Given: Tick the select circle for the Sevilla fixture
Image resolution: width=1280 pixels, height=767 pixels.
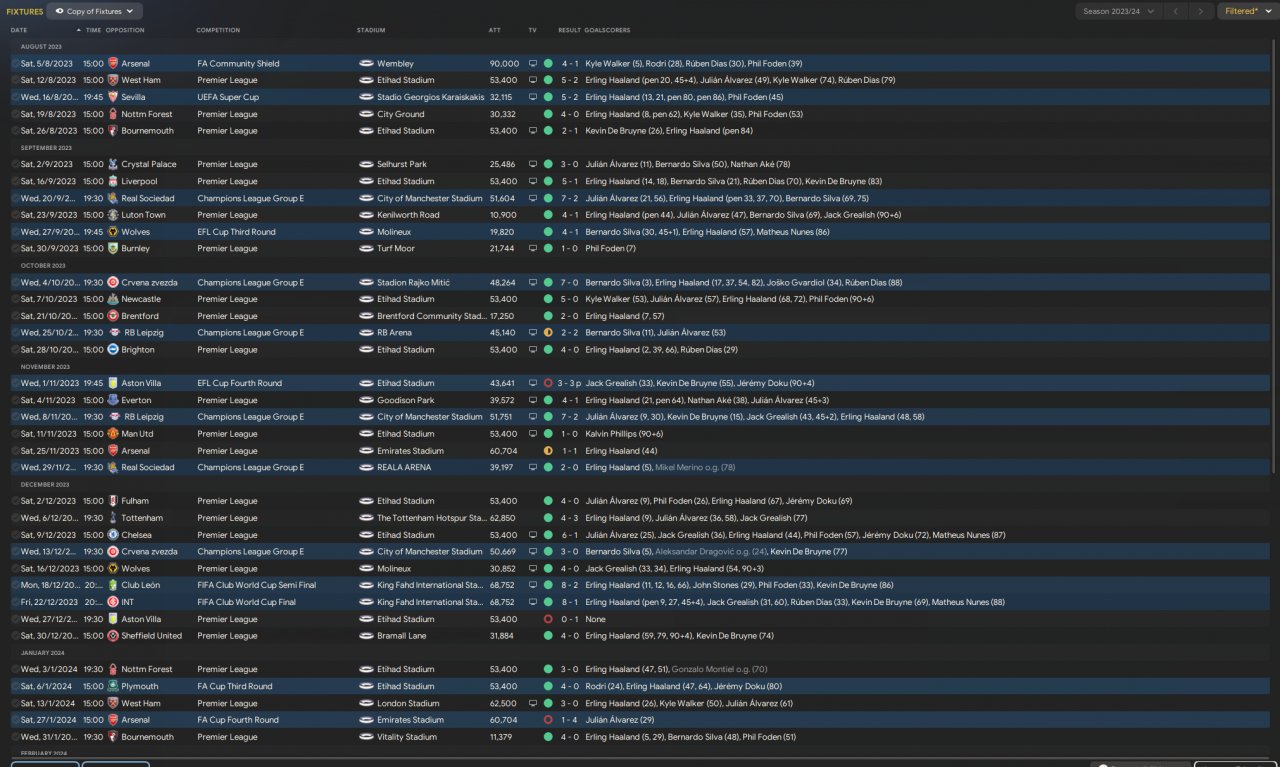Looking at the screenshot, I should 15,97.
